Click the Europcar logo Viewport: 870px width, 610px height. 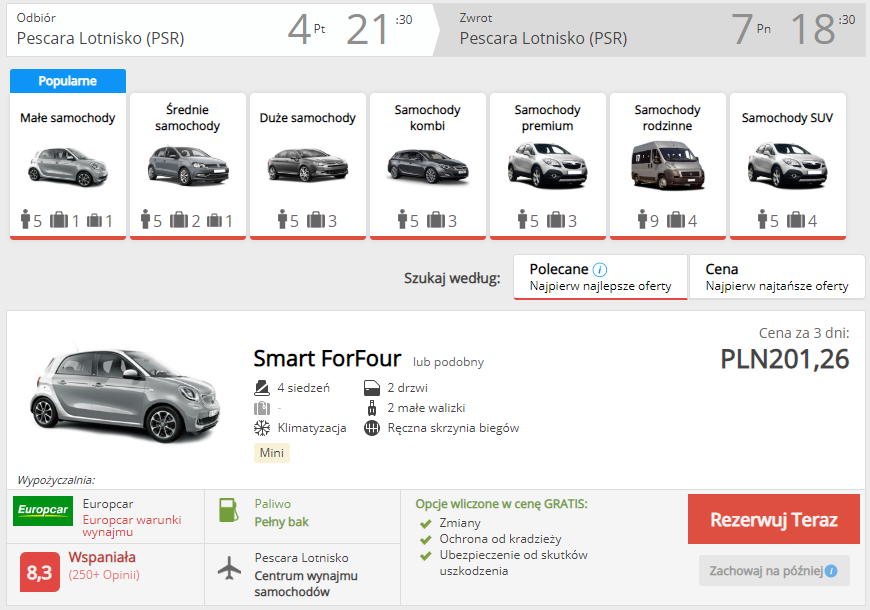pyautogui.click(x=43, y=511)
